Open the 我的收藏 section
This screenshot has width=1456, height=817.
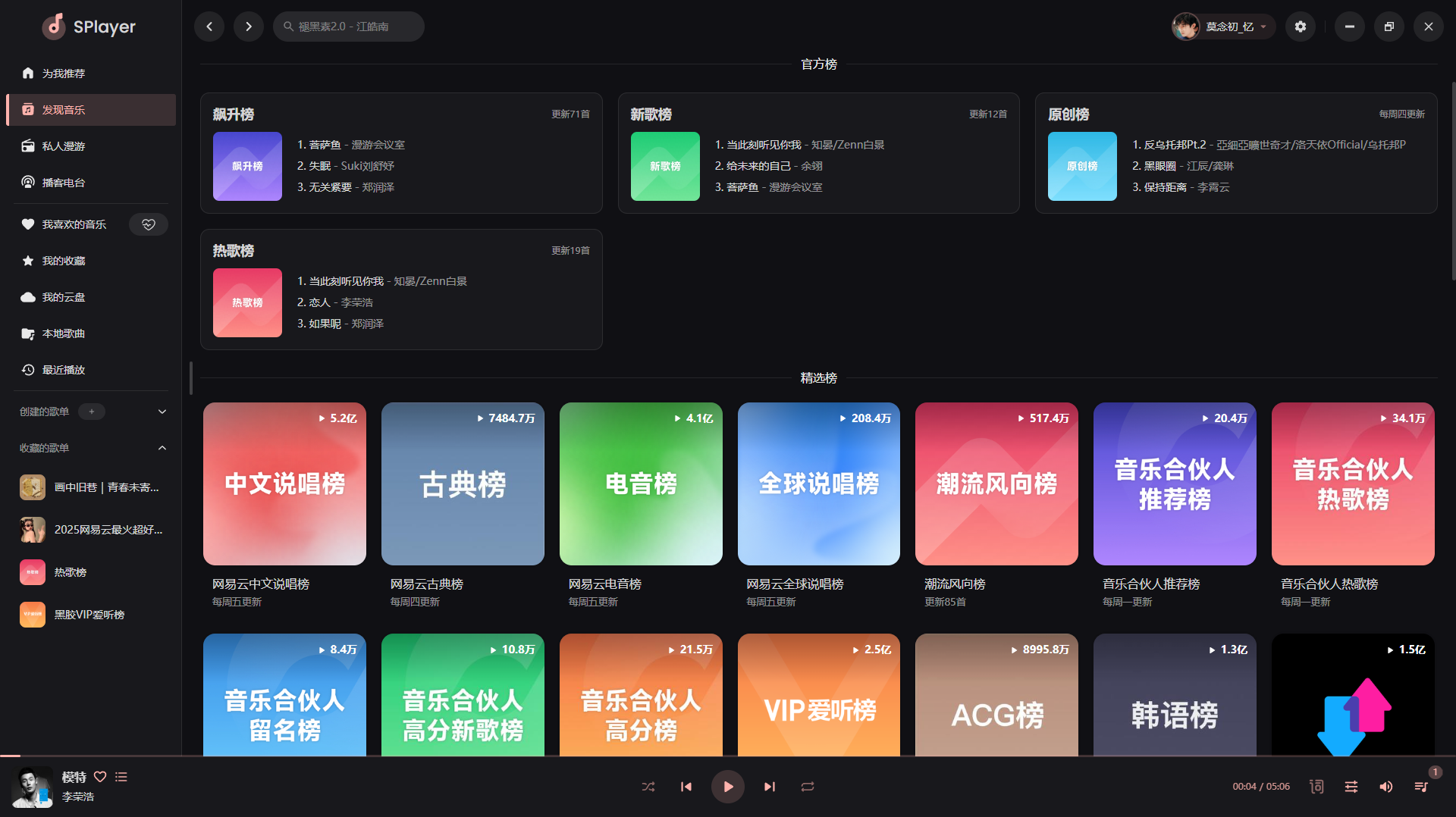64,261
